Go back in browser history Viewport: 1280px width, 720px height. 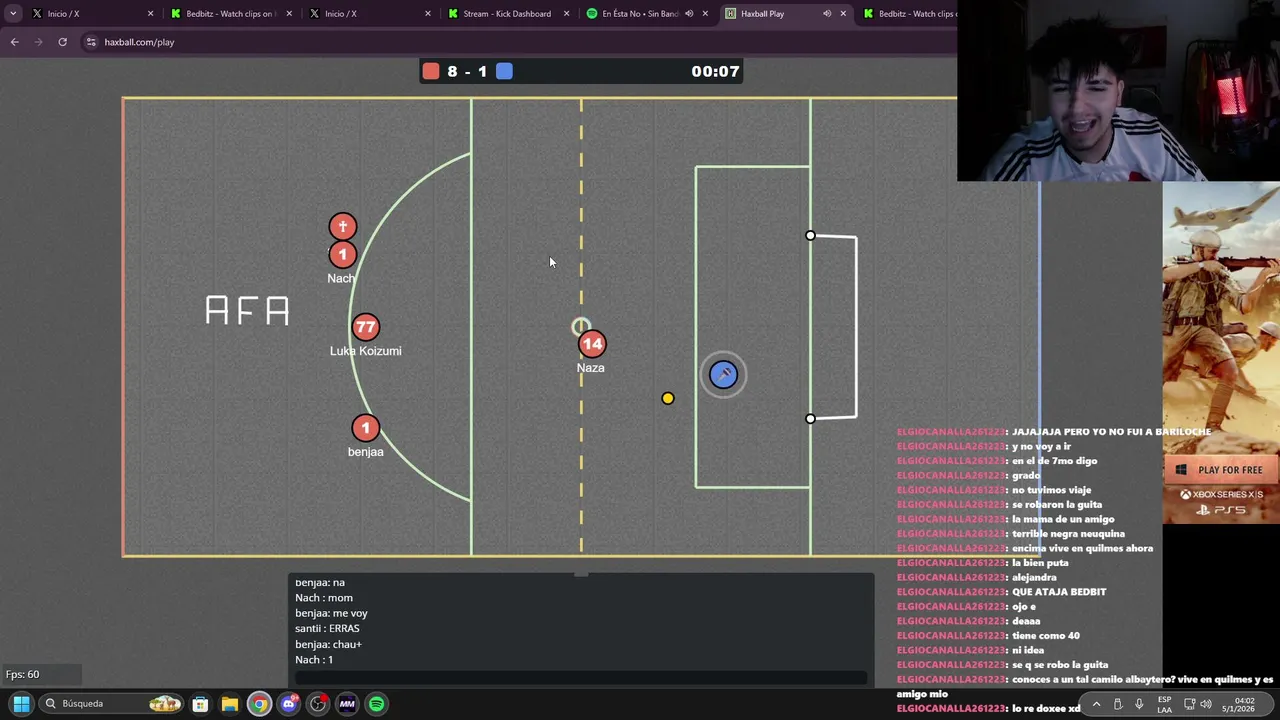[14, 42]
